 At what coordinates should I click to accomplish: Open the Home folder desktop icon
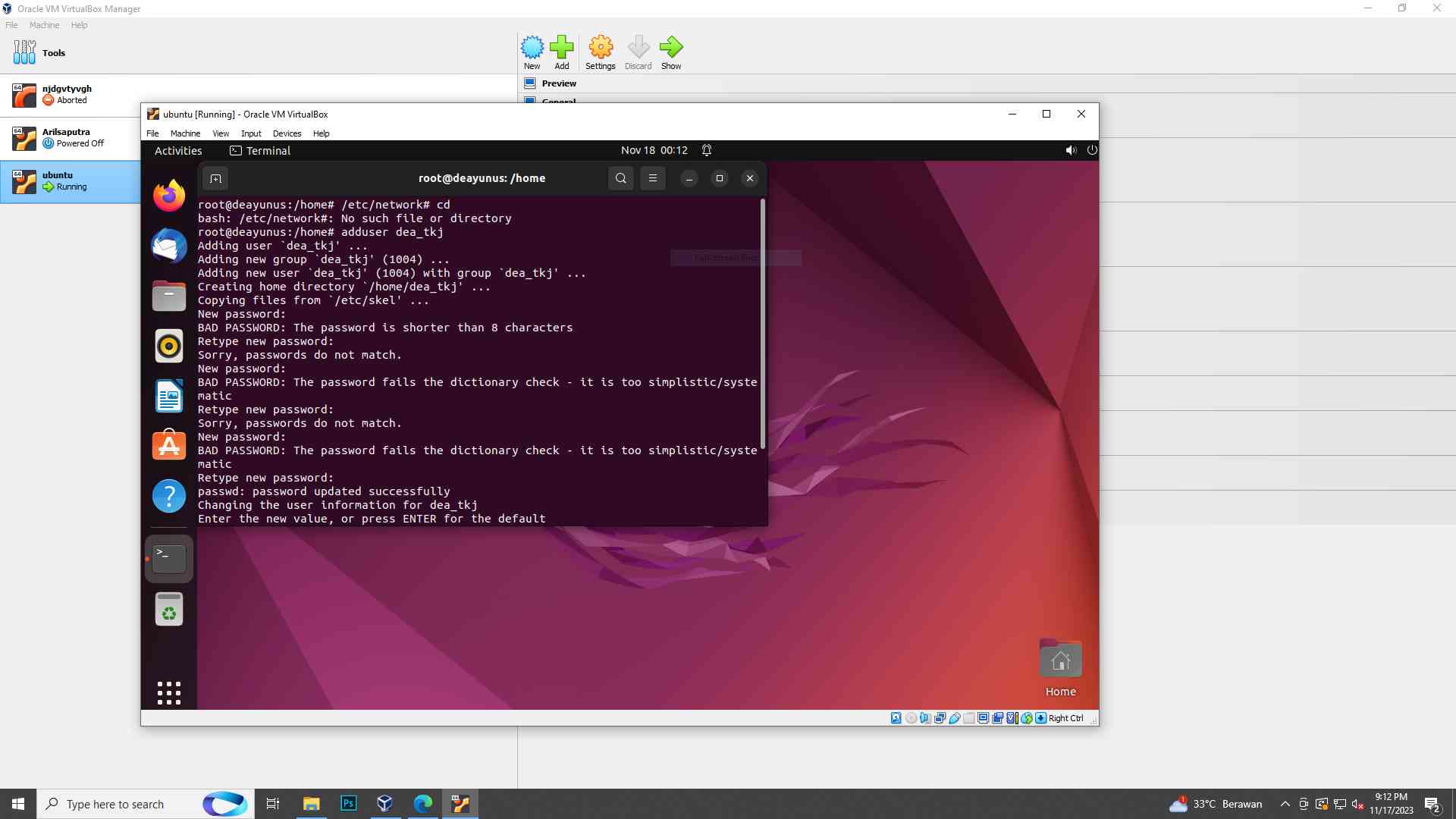coord(1060,668)
